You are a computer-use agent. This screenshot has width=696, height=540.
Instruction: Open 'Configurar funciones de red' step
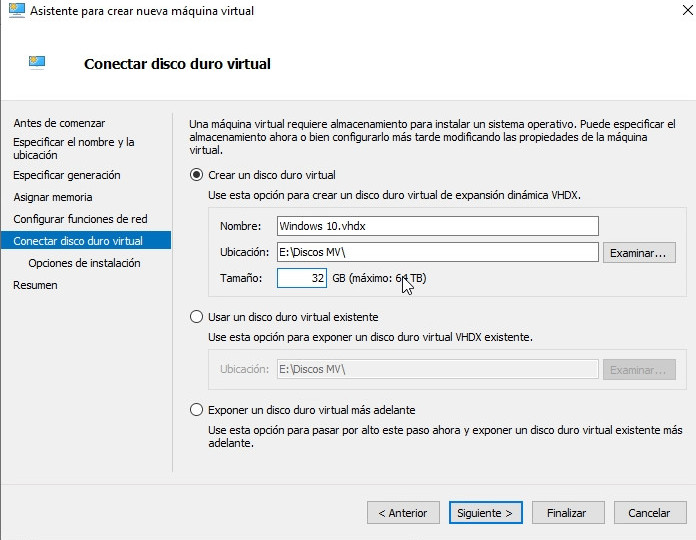tap(80, 219)
